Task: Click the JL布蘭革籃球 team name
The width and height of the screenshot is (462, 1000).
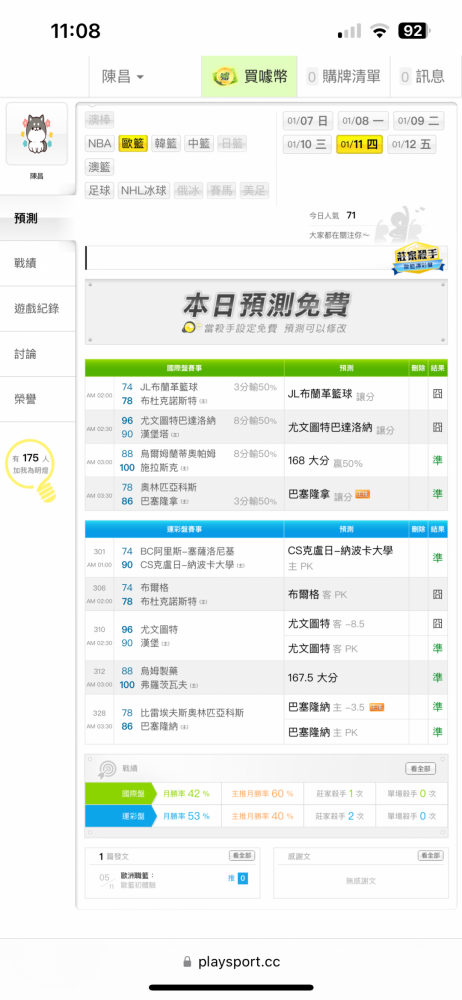Action: click(x=168, y=386)
